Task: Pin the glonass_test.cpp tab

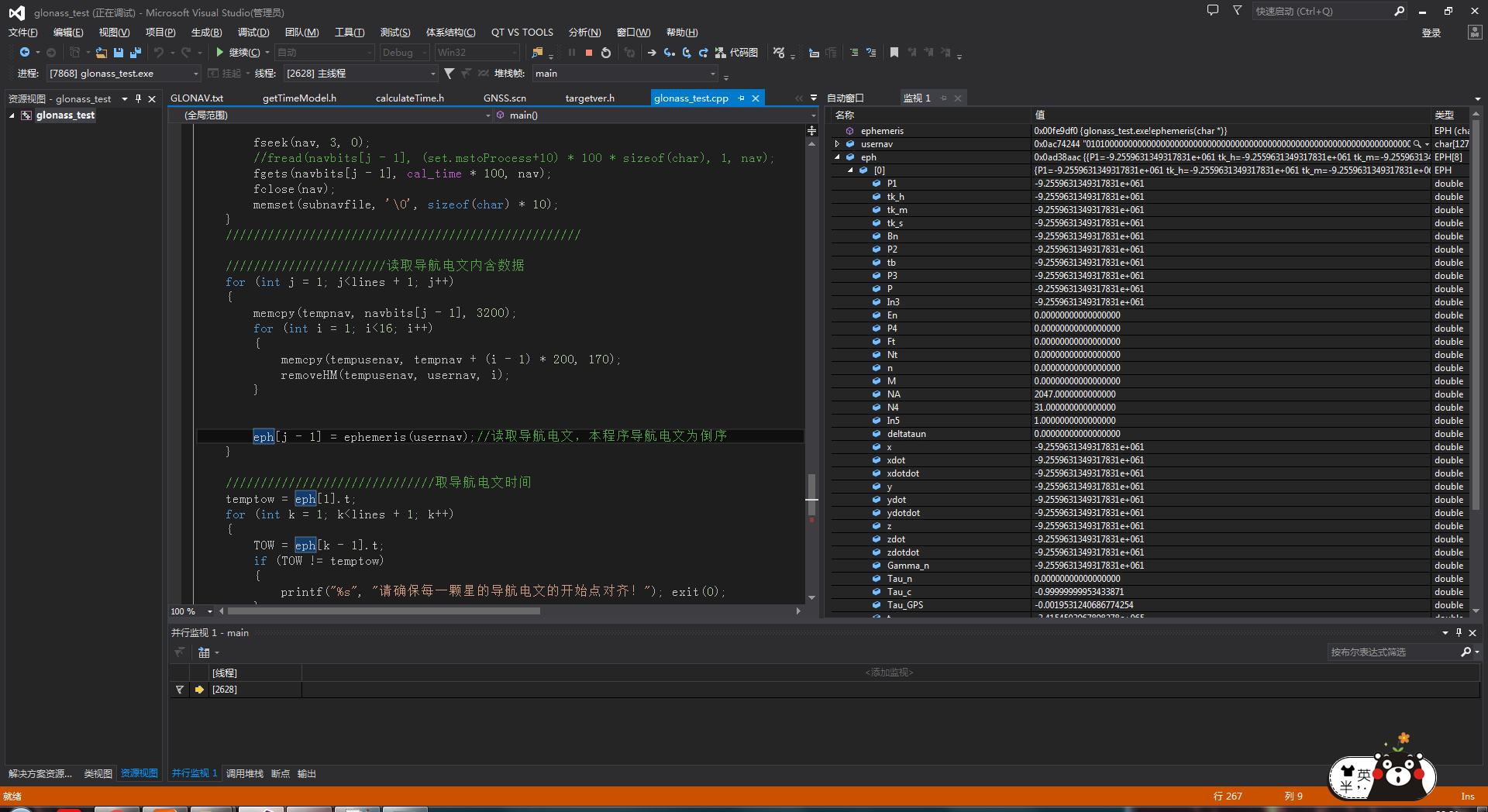Action: pyautogui.click(x=742, y=98)
